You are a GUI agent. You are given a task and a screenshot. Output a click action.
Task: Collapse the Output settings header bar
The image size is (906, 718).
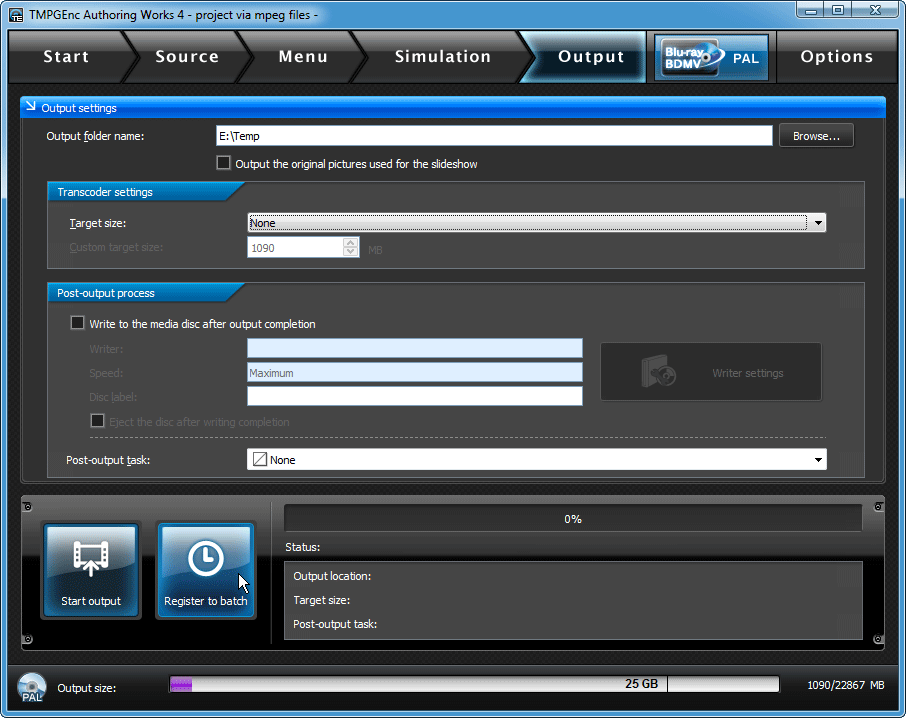(x=452, y=107)
